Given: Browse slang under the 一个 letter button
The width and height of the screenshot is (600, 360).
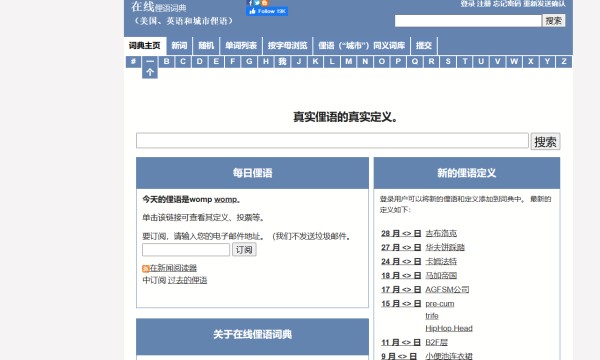Looking at the screenshot, I should [150, 67].
